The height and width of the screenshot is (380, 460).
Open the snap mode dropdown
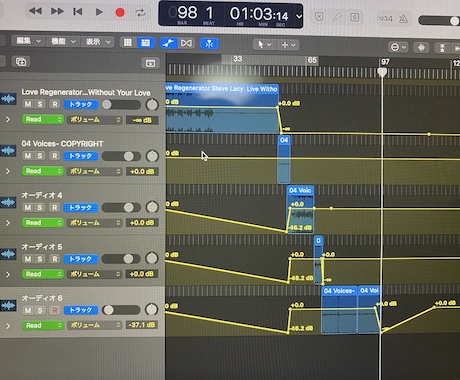tap(398, 47)
